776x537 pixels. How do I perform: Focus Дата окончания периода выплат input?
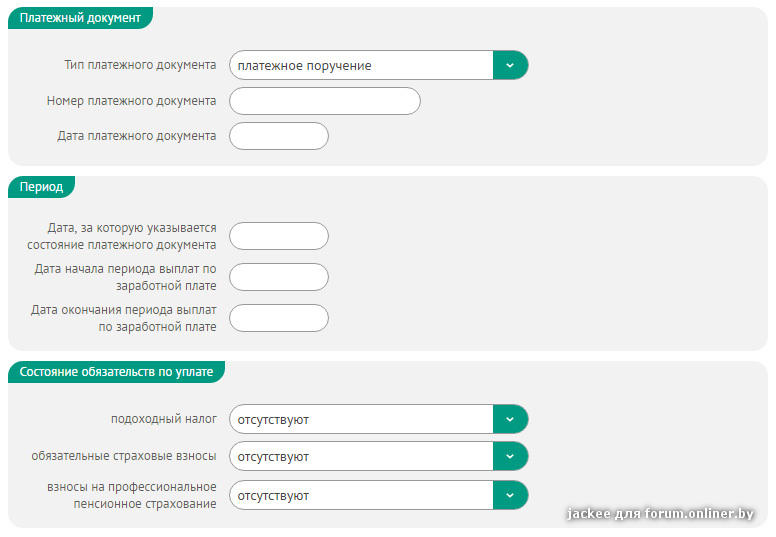[x=278, y=318]
